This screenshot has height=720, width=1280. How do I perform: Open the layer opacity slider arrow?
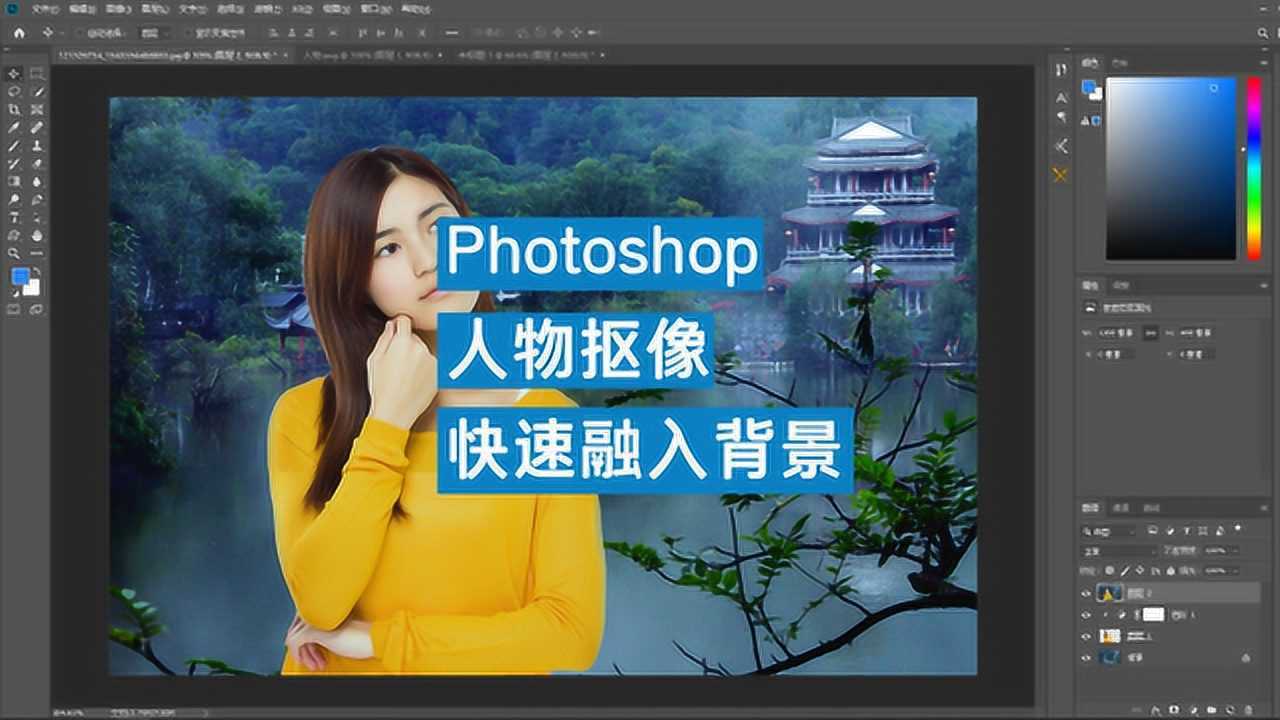pyautogui.click(x=1235, y=550)
